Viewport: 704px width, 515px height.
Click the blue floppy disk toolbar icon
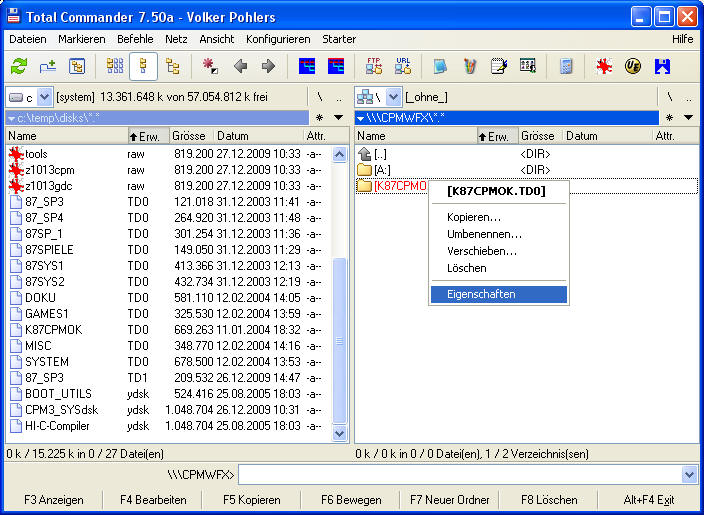[x=662, y=66]
